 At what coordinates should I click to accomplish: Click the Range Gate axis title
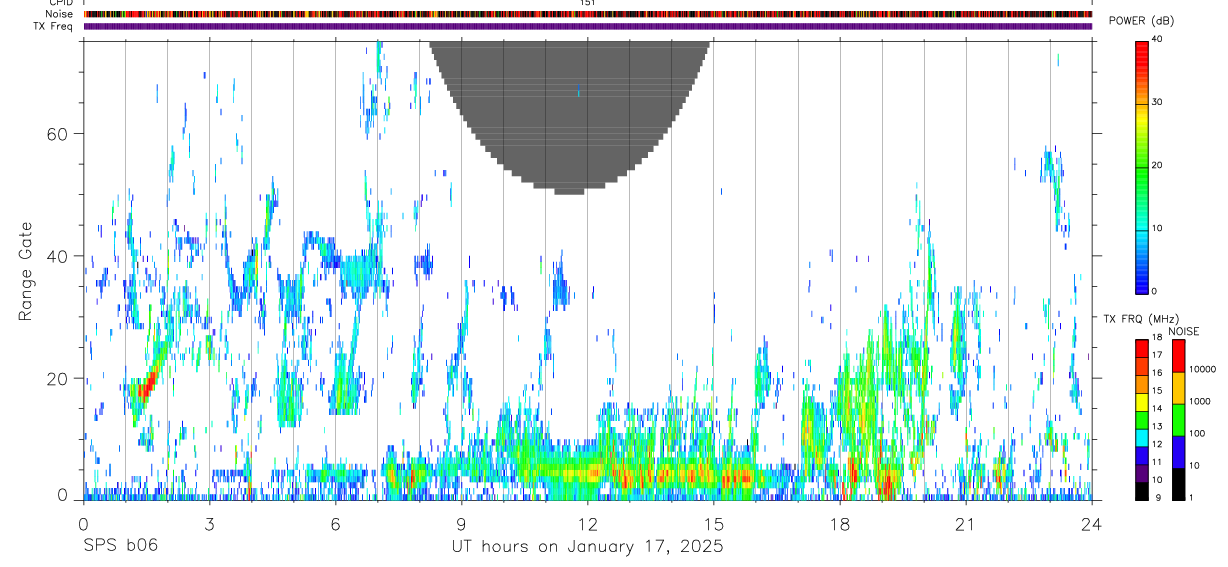click(26, 272)
